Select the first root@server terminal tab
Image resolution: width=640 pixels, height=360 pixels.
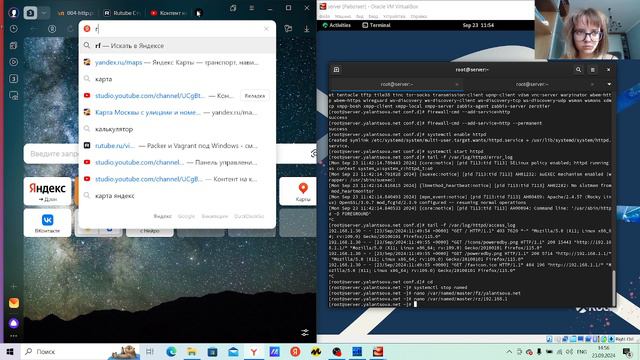coord(396,84)
